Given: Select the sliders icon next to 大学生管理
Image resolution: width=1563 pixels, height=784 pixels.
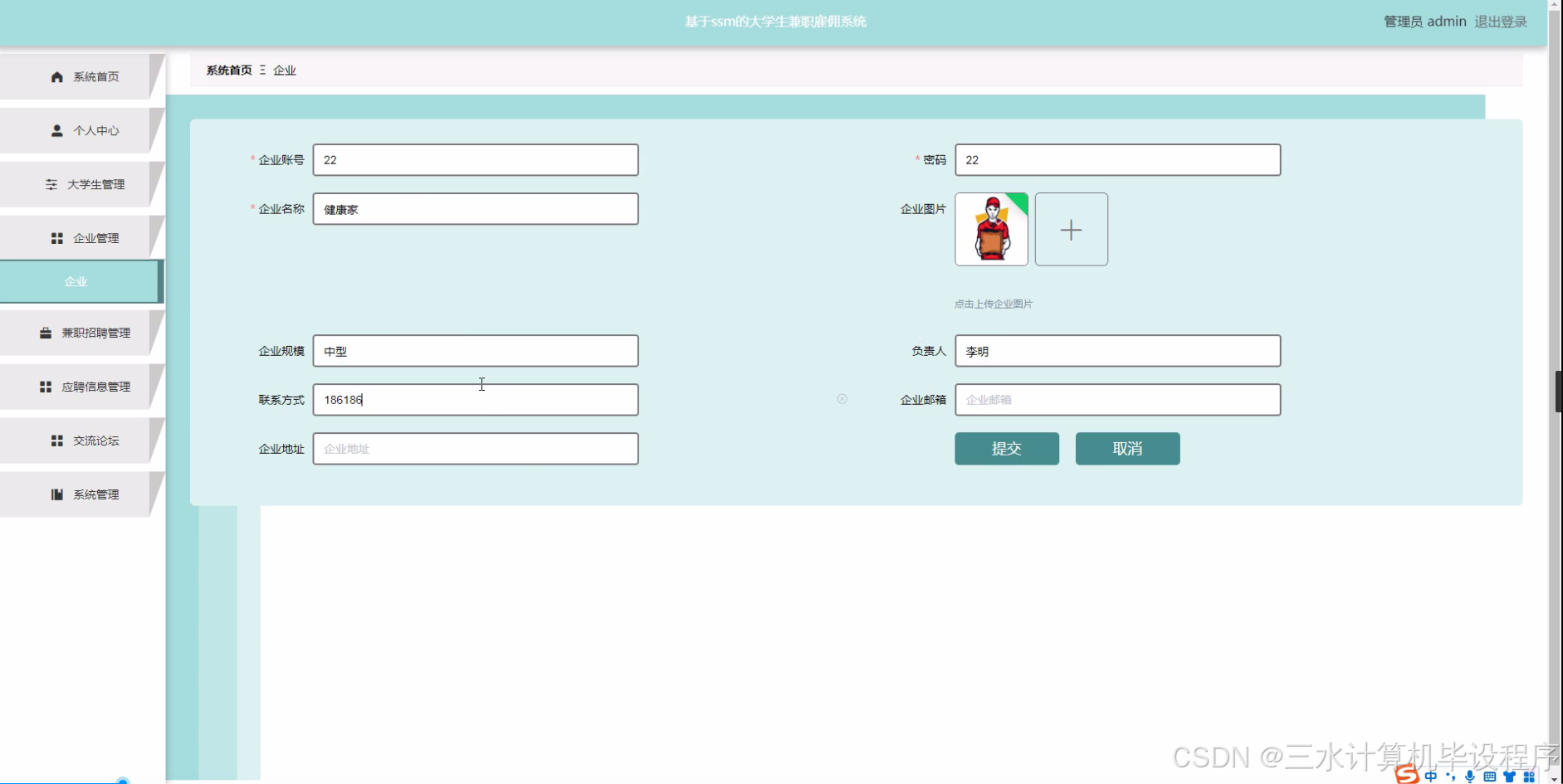Looking at the screenshot, I should tap(52, 183).
